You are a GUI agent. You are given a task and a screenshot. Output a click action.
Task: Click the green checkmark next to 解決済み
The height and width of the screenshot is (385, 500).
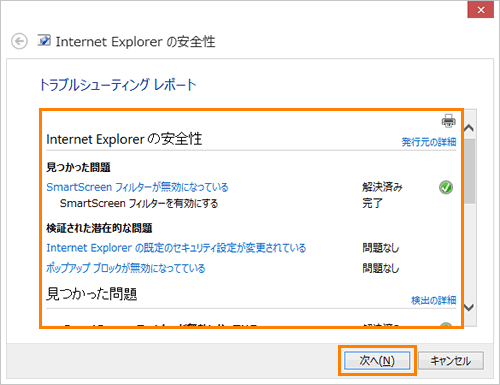pyautogui.click(x=446, y=187)
